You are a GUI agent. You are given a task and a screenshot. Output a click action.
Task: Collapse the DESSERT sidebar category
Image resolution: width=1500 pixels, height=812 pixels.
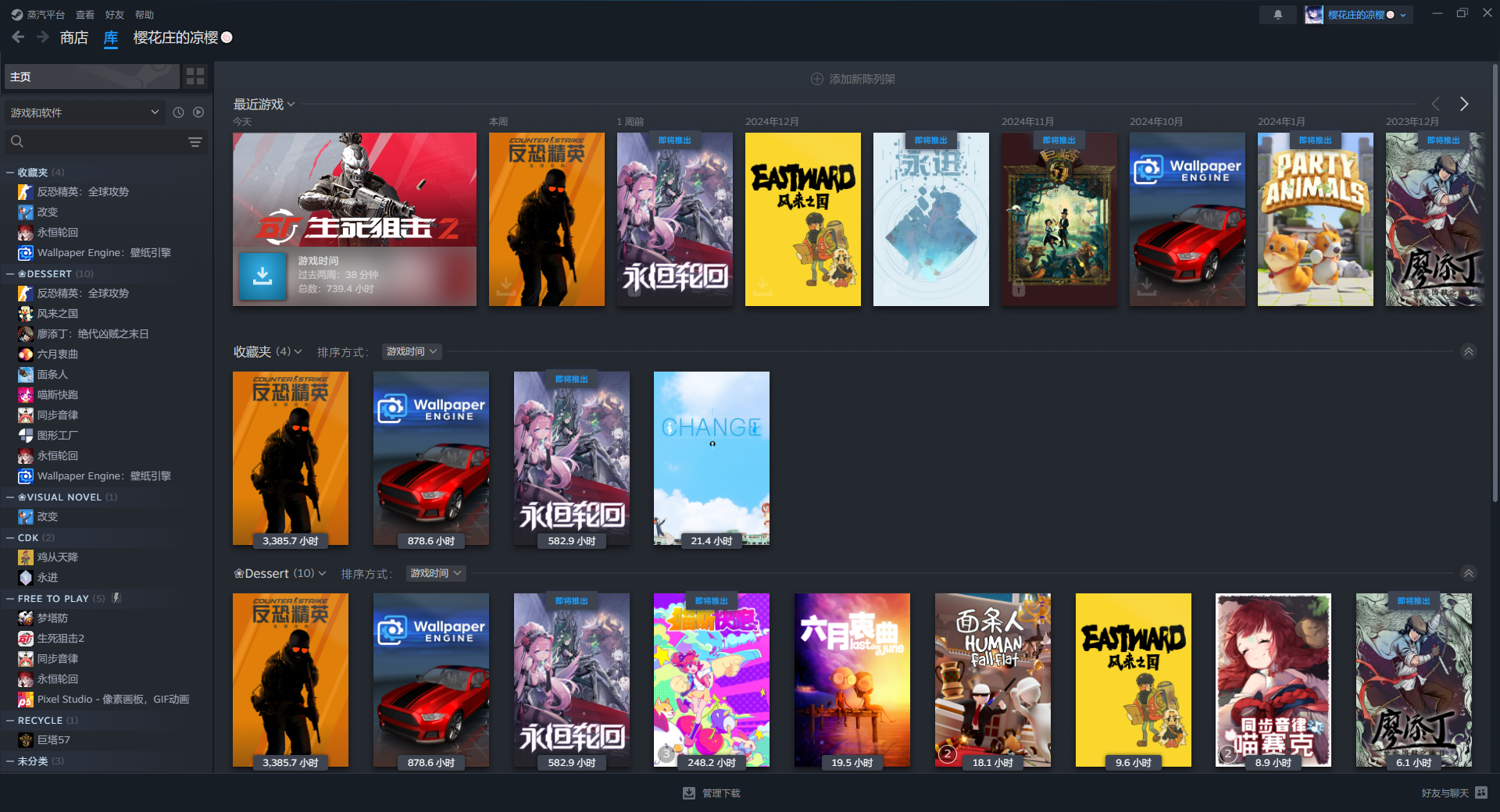coord(10,273)
